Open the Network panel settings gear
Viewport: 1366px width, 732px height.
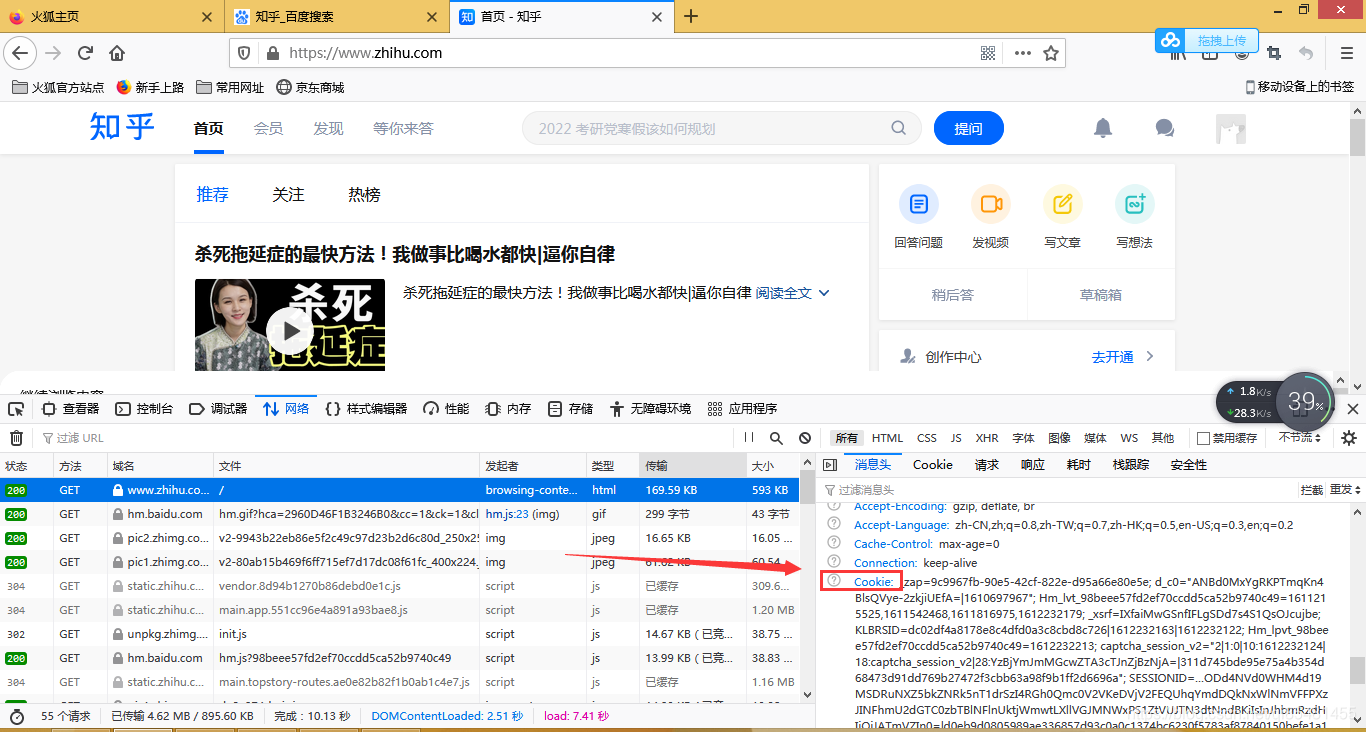point(1349,438)
